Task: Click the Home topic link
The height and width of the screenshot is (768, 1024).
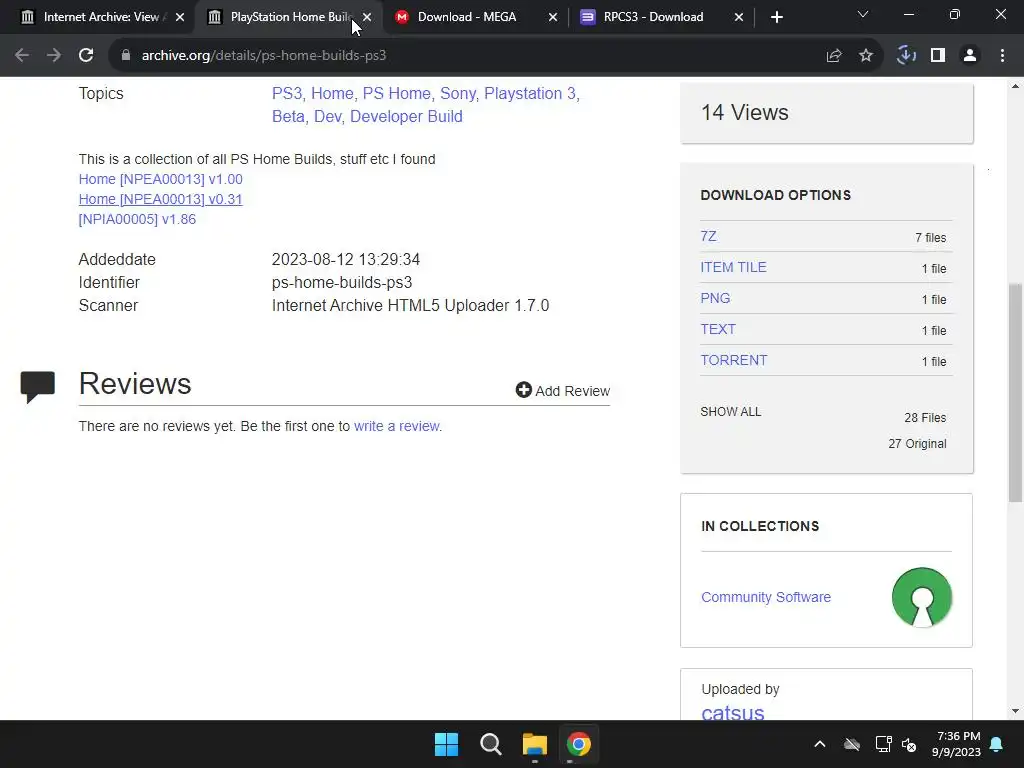Action: (332, 93)
